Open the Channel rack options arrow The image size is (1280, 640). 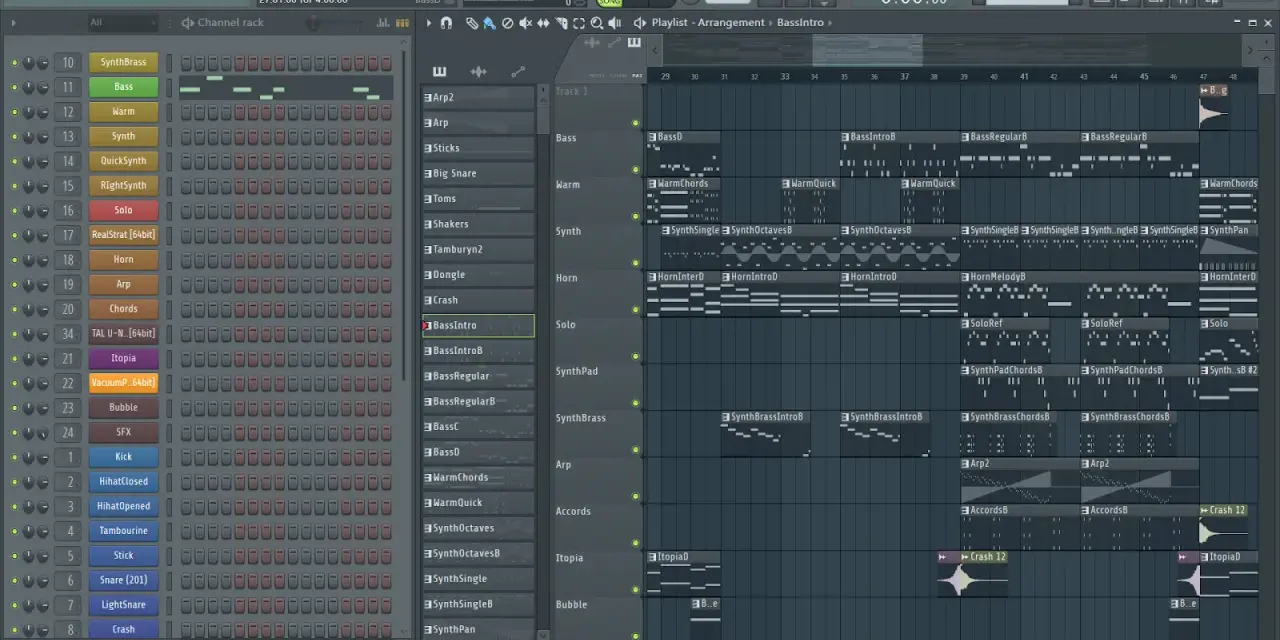(14, 22)
